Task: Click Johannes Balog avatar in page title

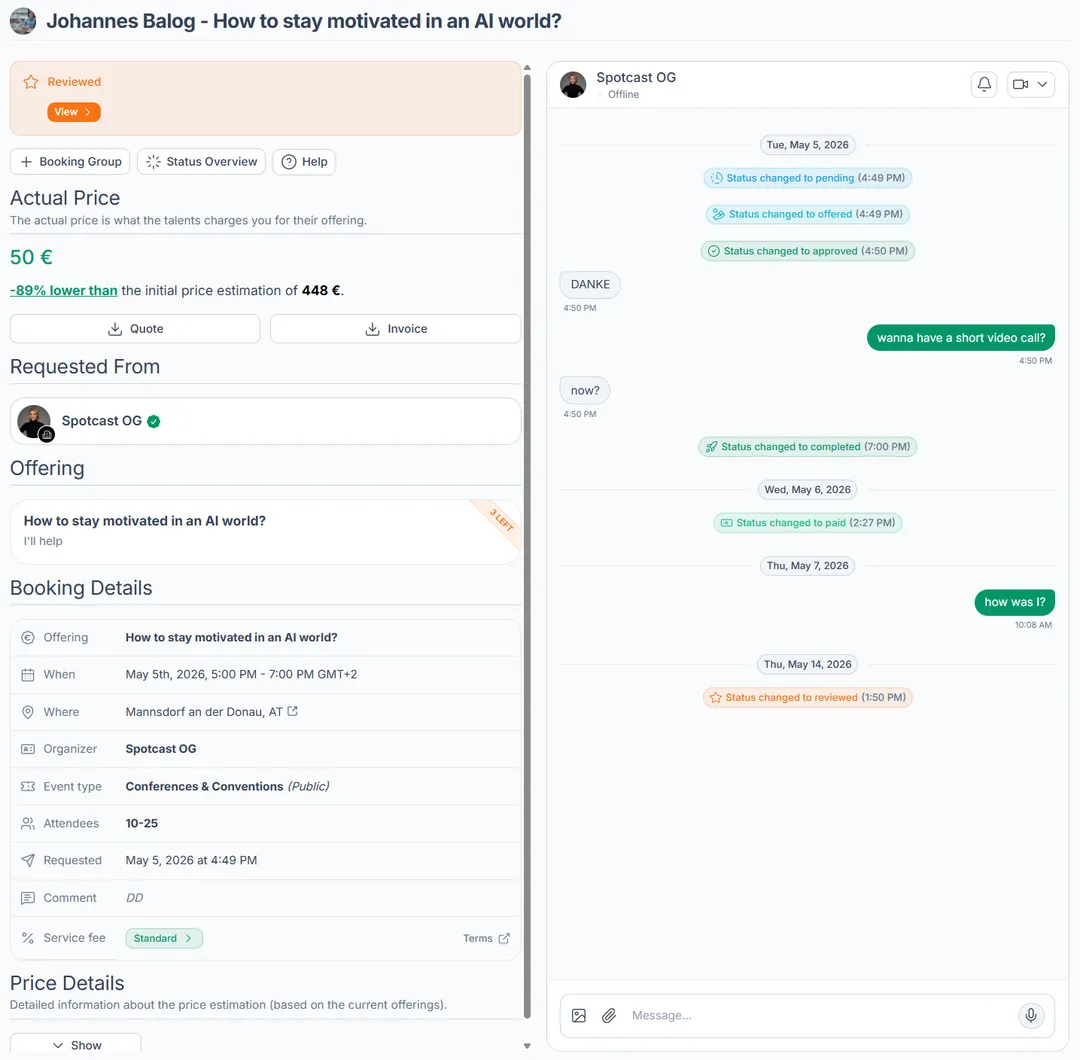Action: click(x=23, y=21)
